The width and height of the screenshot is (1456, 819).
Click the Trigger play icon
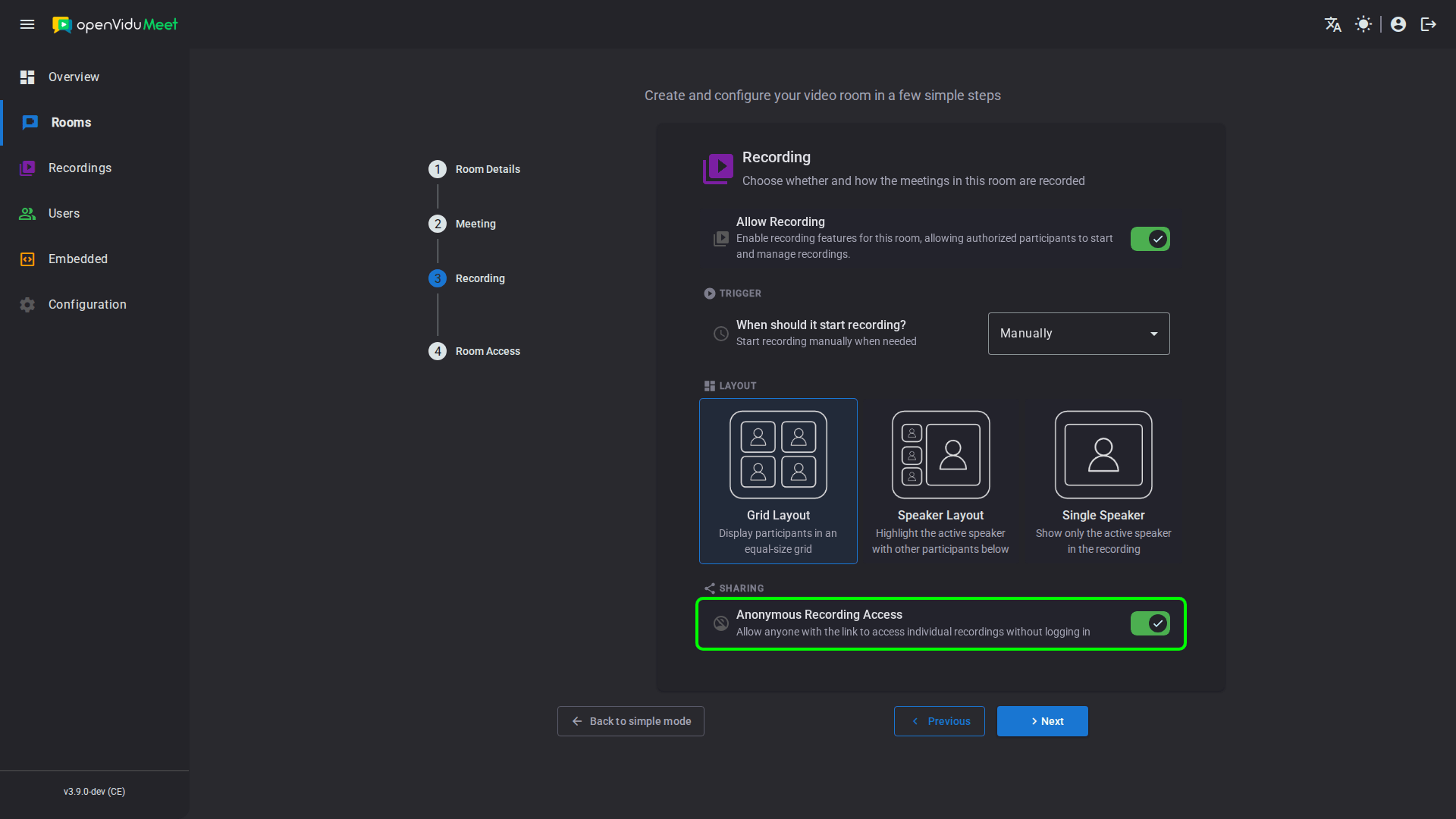(709, 293)
